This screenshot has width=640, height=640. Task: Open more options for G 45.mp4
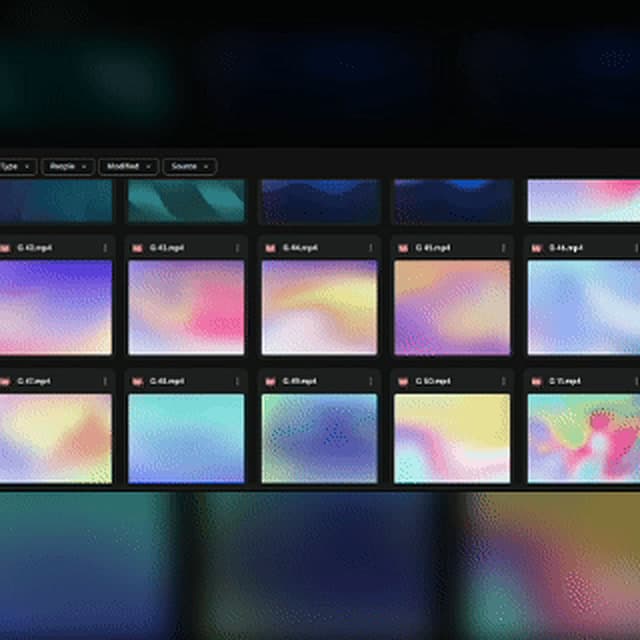503,248
